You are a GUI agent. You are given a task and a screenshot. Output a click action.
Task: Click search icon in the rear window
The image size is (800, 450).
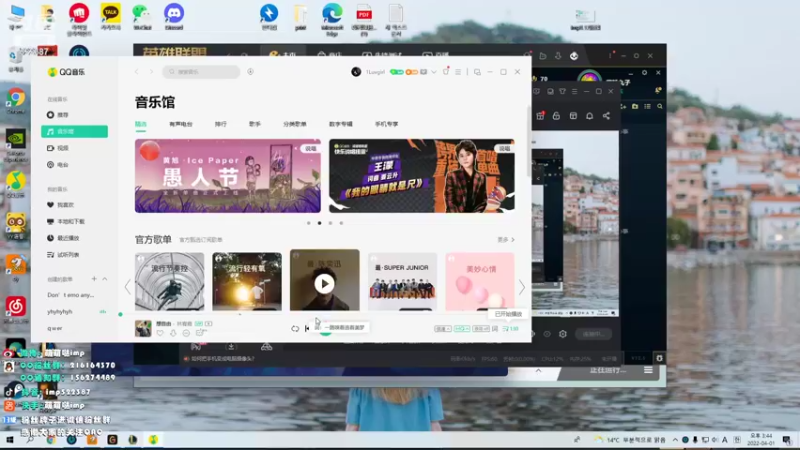tap(660, 107)
